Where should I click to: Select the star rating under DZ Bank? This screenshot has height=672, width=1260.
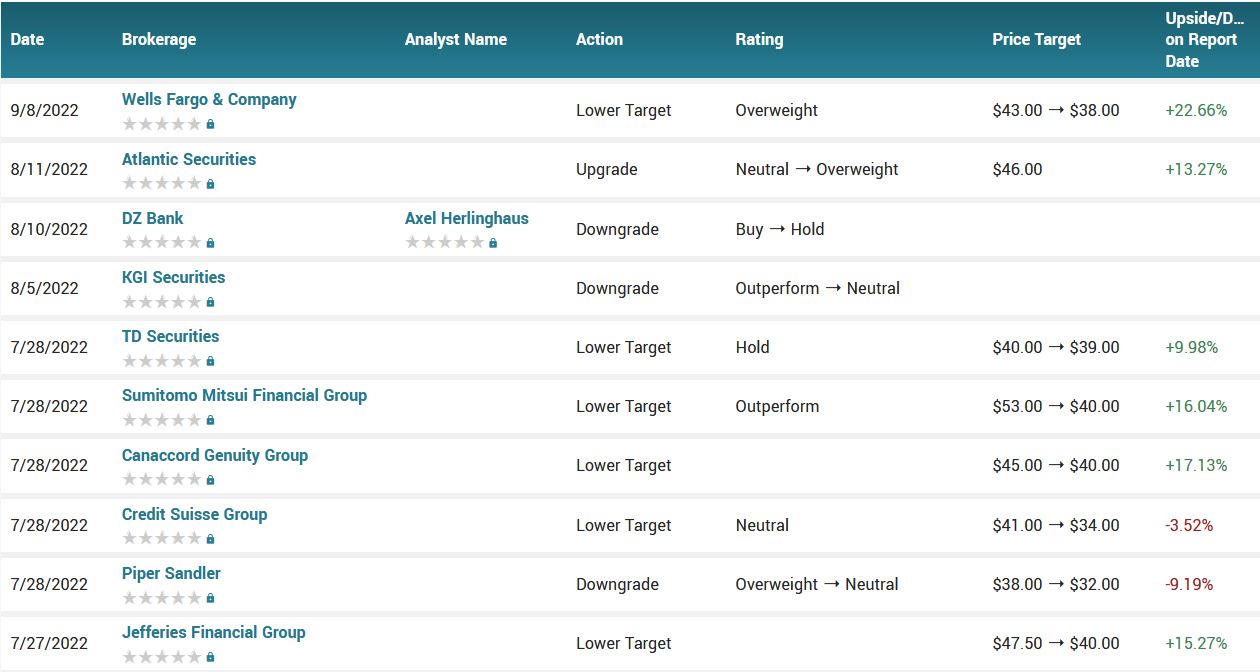pyautogui.click(x=161, y=242)
